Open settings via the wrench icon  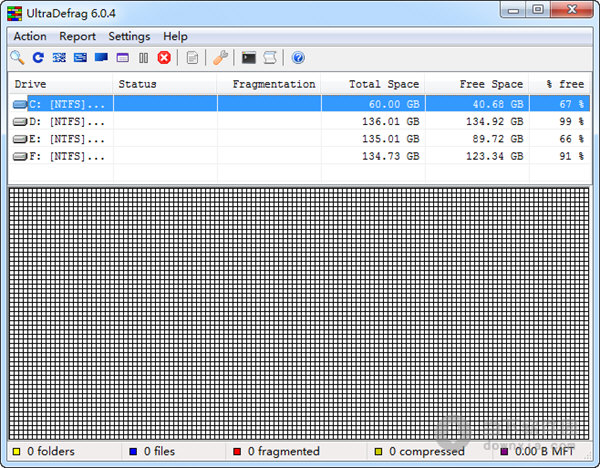click(x=220, y=58)
